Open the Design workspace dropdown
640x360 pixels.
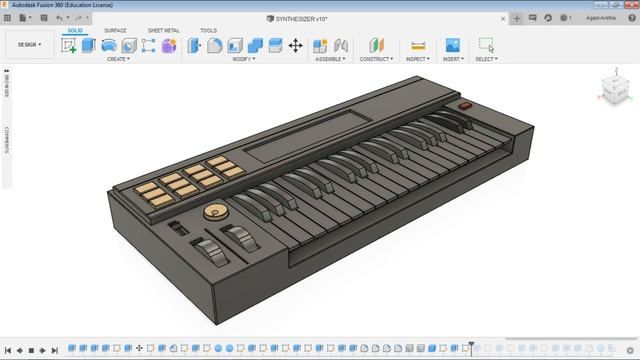tap(29, 44)
